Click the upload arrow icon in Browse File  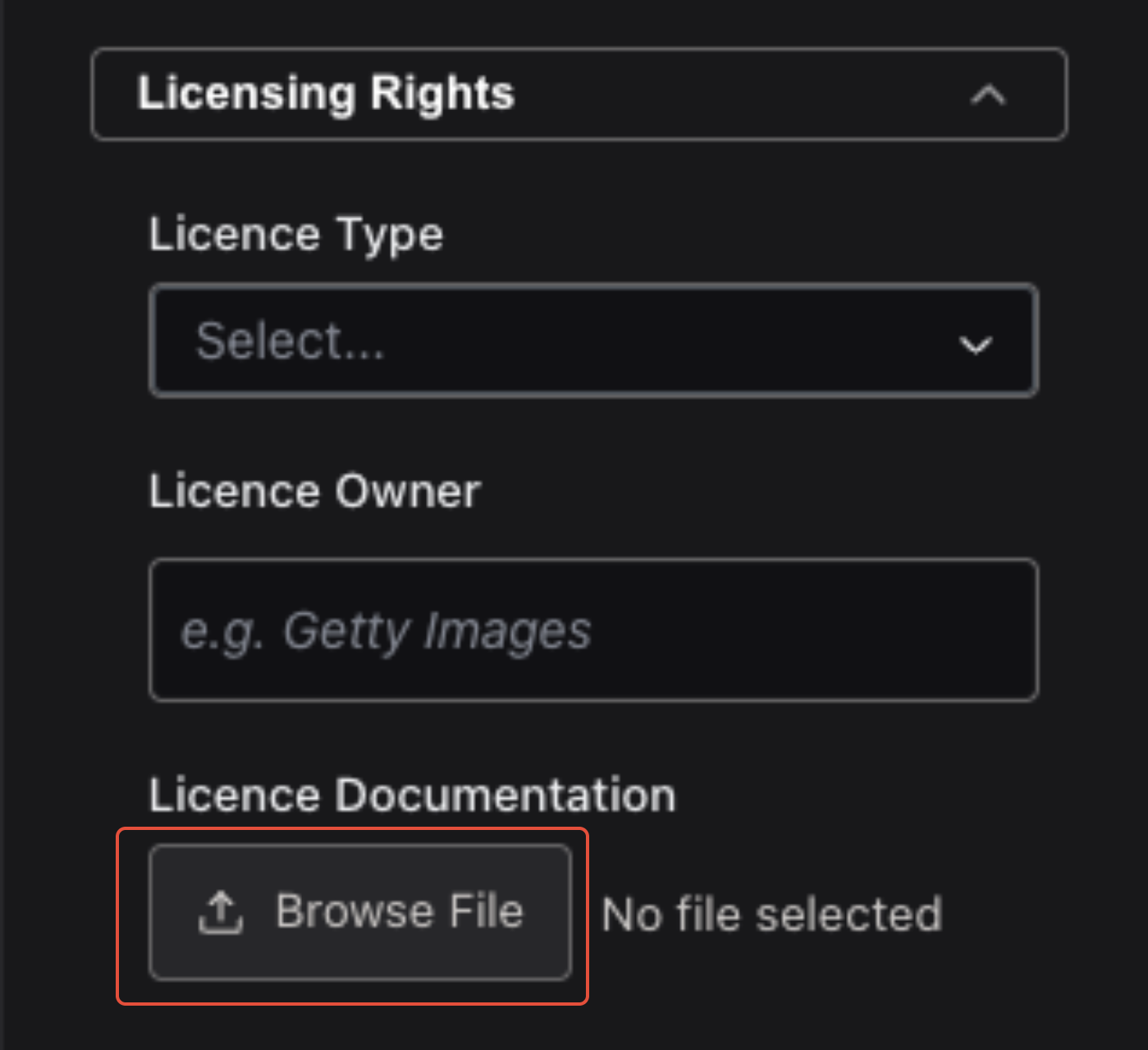[221, 913]
